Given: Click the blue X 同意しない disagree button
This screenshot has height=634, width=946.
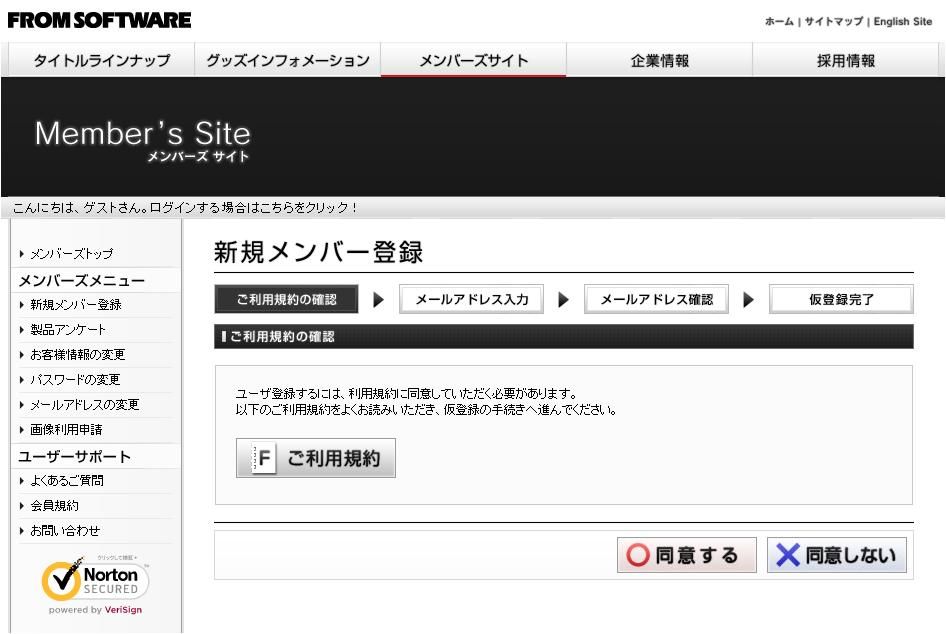Looking at the screenshot, I should (x=837, y=555).
